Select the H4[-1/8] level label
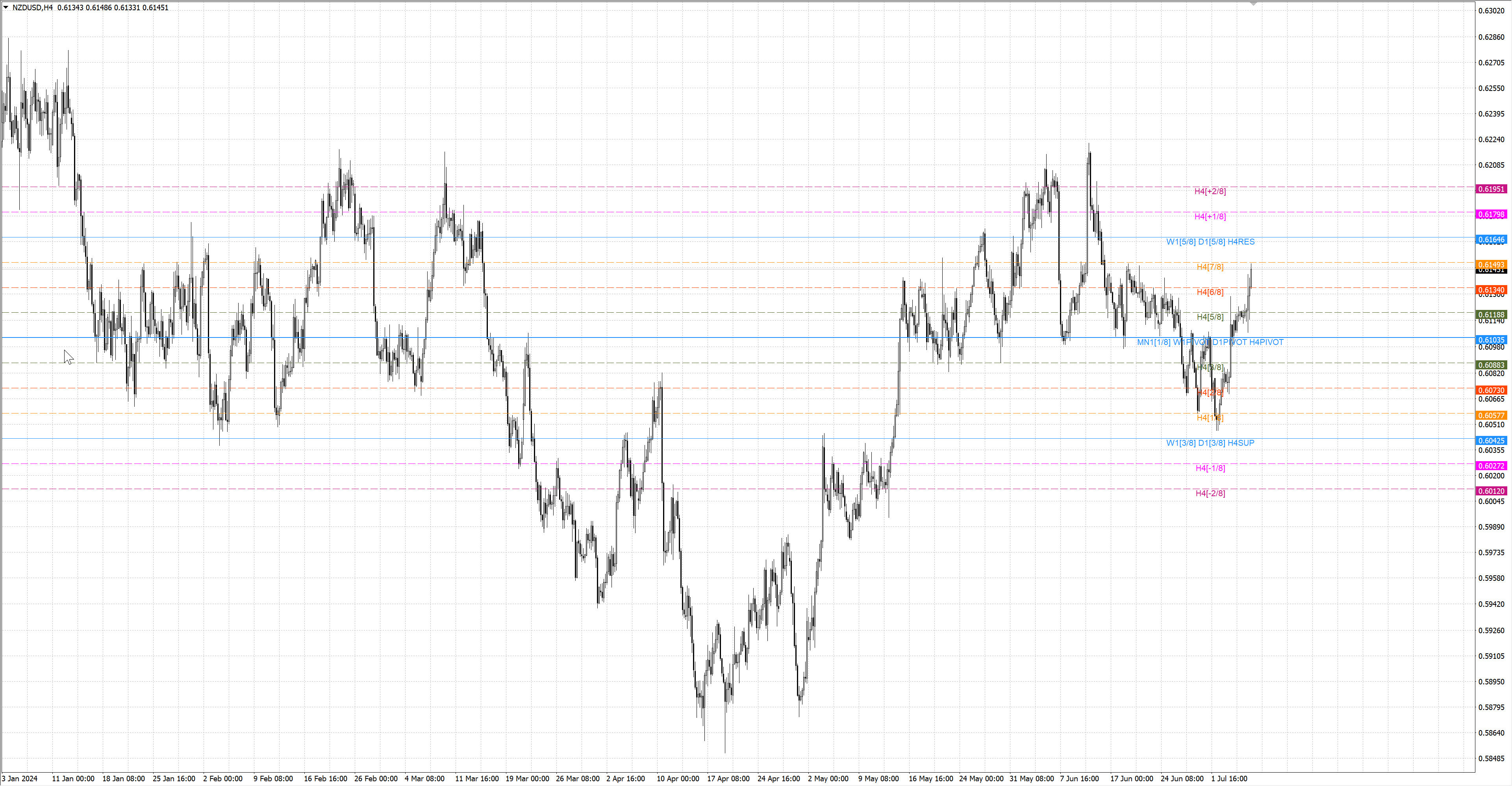Viewport: 1512px width, 786px height. pyautogui.click(x=1210, y=469)
